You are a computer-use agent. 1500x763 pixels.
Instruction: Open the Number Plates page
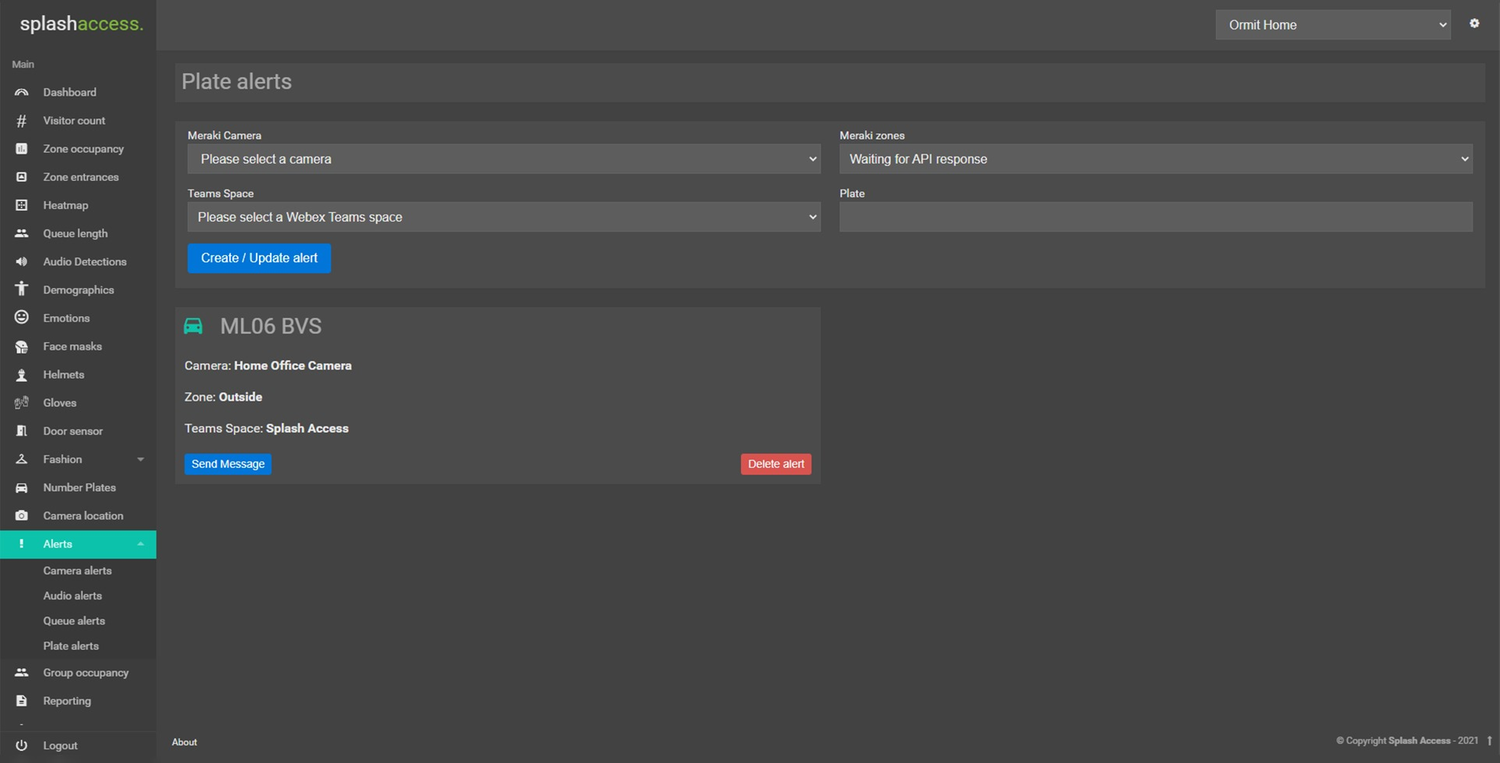77,487
